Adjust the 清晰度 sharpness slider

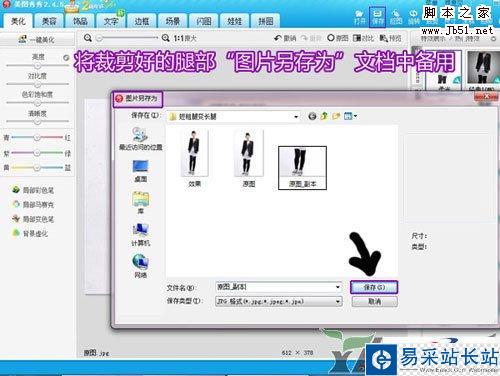point(37,122)
